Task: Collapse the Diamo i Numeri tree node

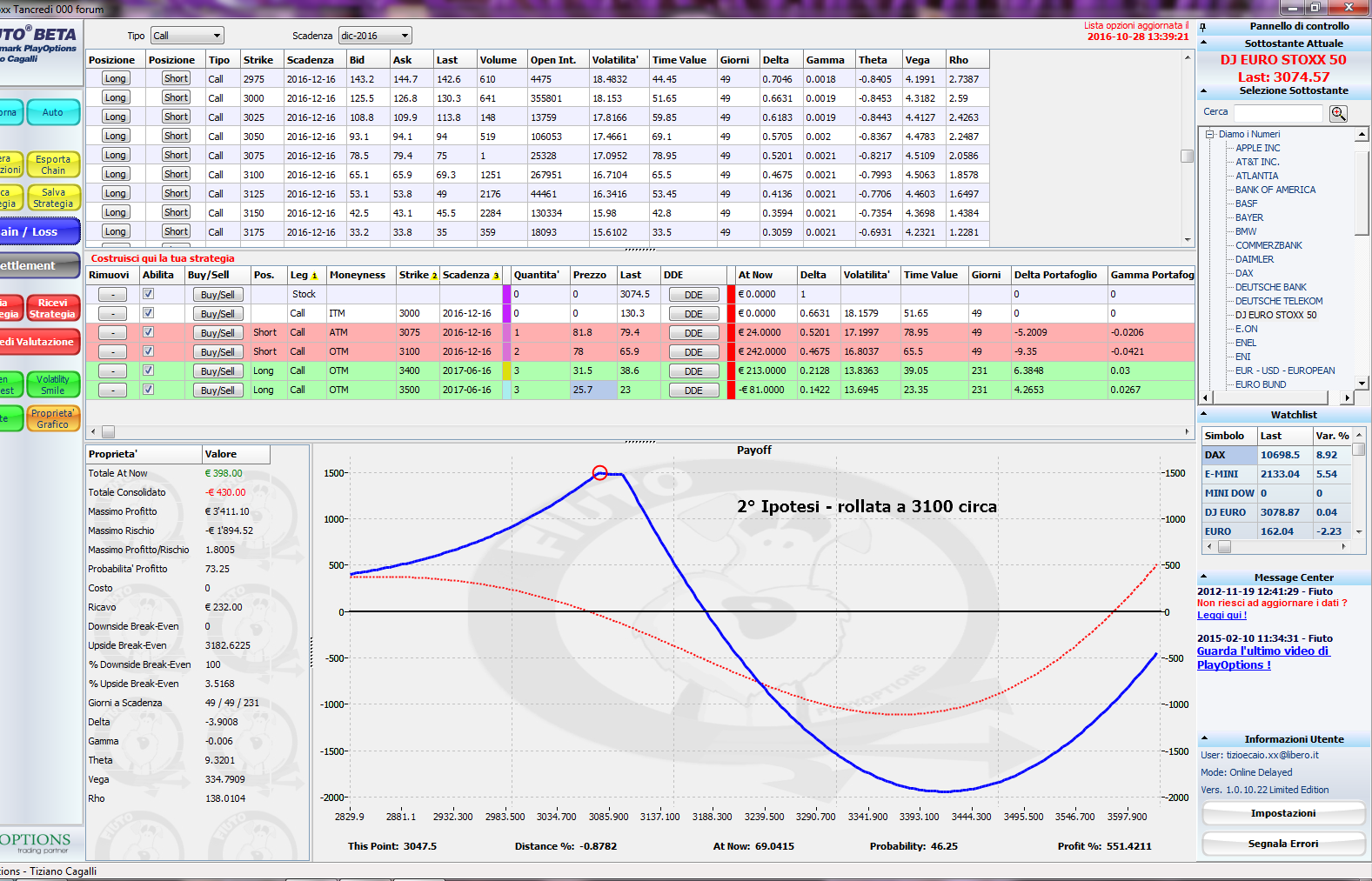Action: pyautogui.click(x=1209, y=134)
